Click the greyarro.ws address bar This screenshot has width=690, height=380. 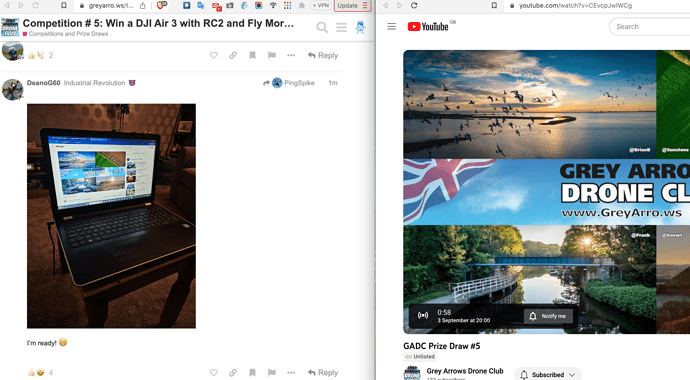[110, 5]
